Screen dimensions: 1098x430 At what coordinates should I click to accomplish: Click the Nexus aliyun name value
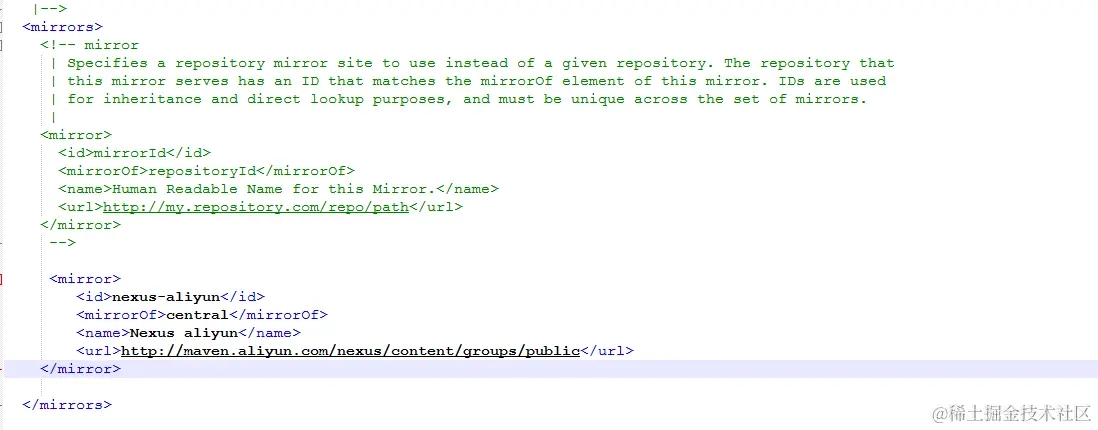(184, 333)
